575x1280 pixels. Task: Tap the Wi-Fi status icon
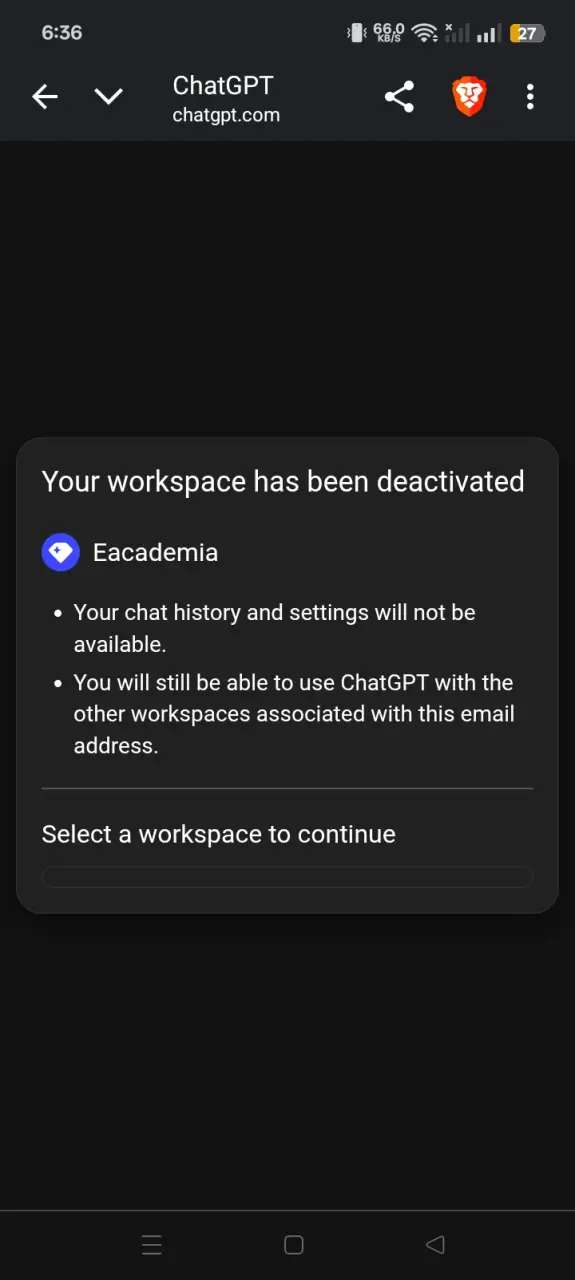[x=425, y=33]
